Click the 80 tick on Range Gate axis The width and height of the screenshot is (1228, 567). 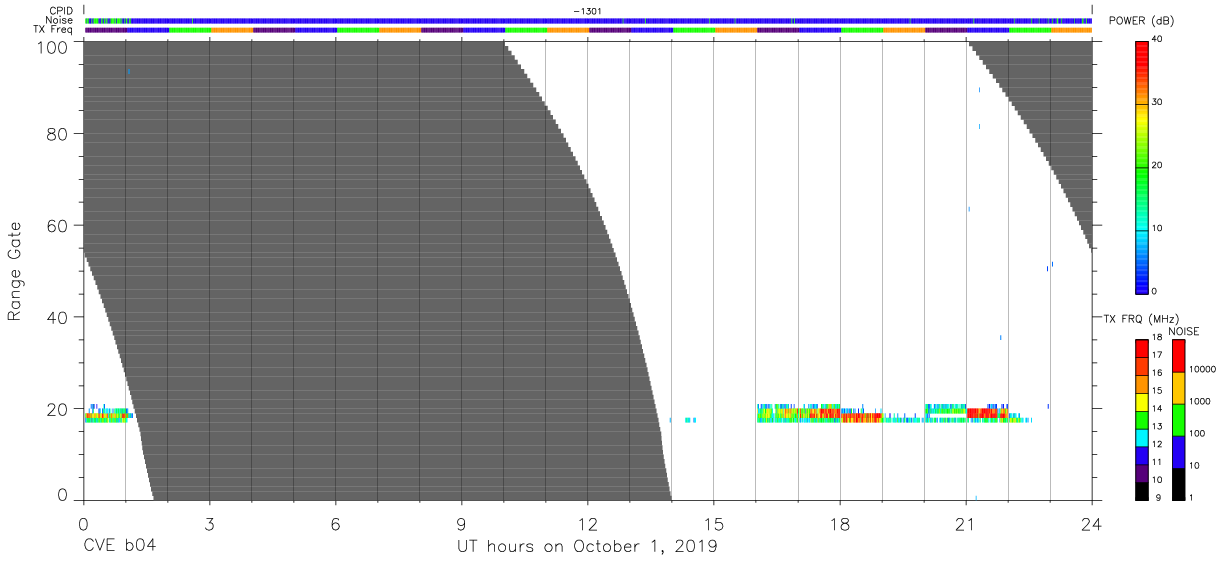[x=59, y=133]
